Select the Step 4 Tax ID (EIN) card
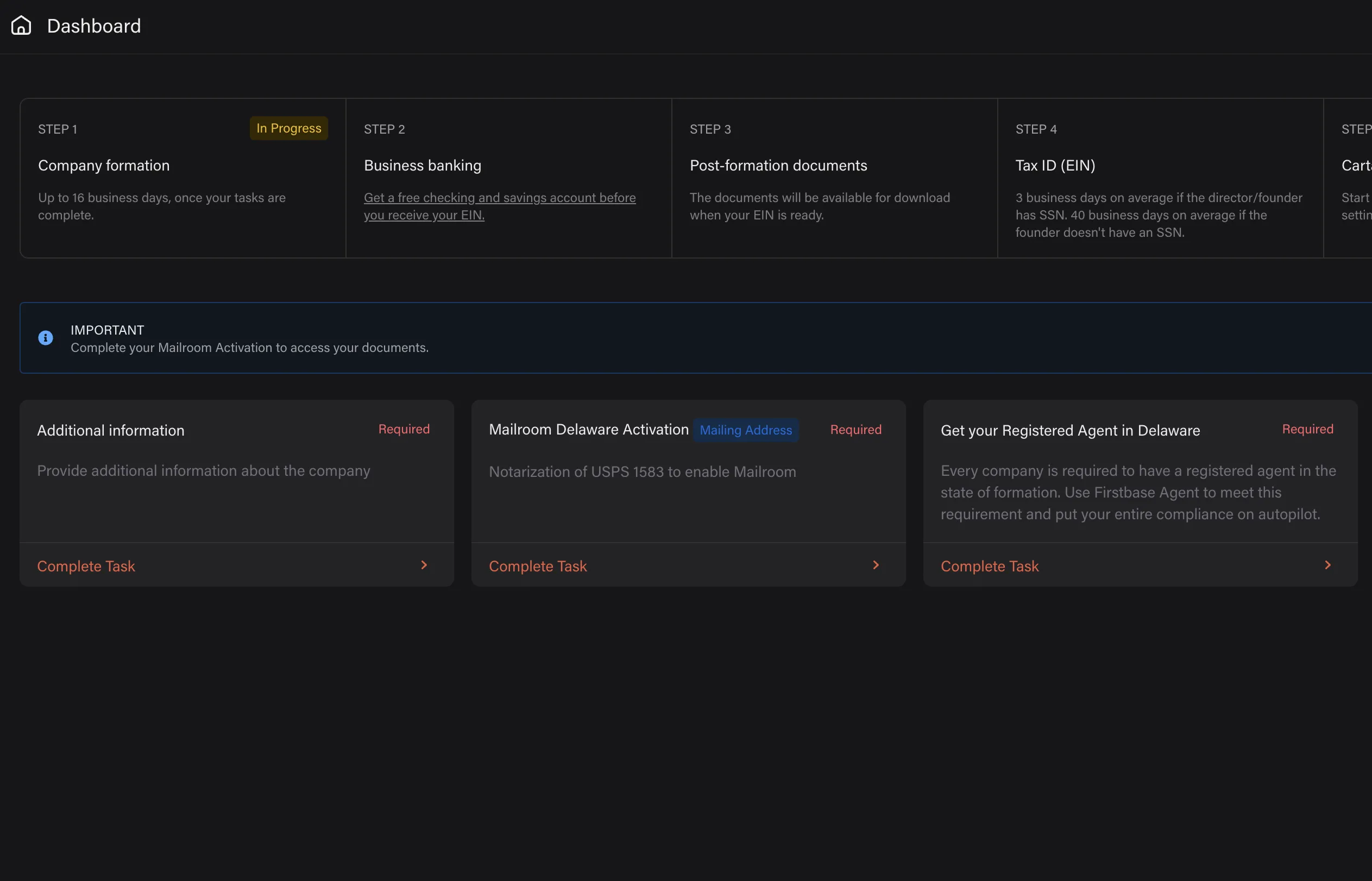This screenshot has width=1372, height=881. click(x=1160, y=178)
